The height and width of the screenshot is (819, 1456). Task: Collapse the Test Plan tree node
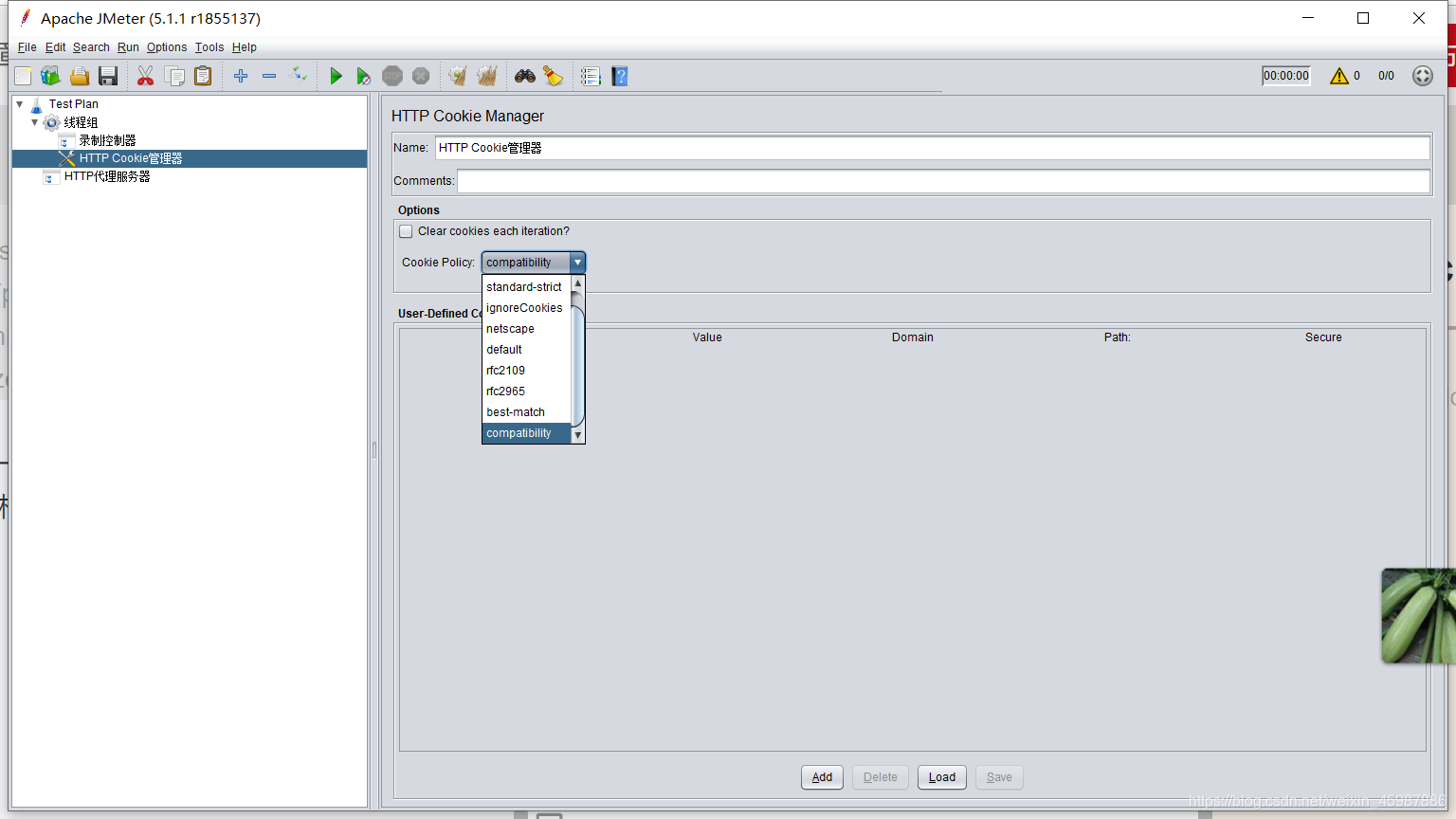point(20,104)
